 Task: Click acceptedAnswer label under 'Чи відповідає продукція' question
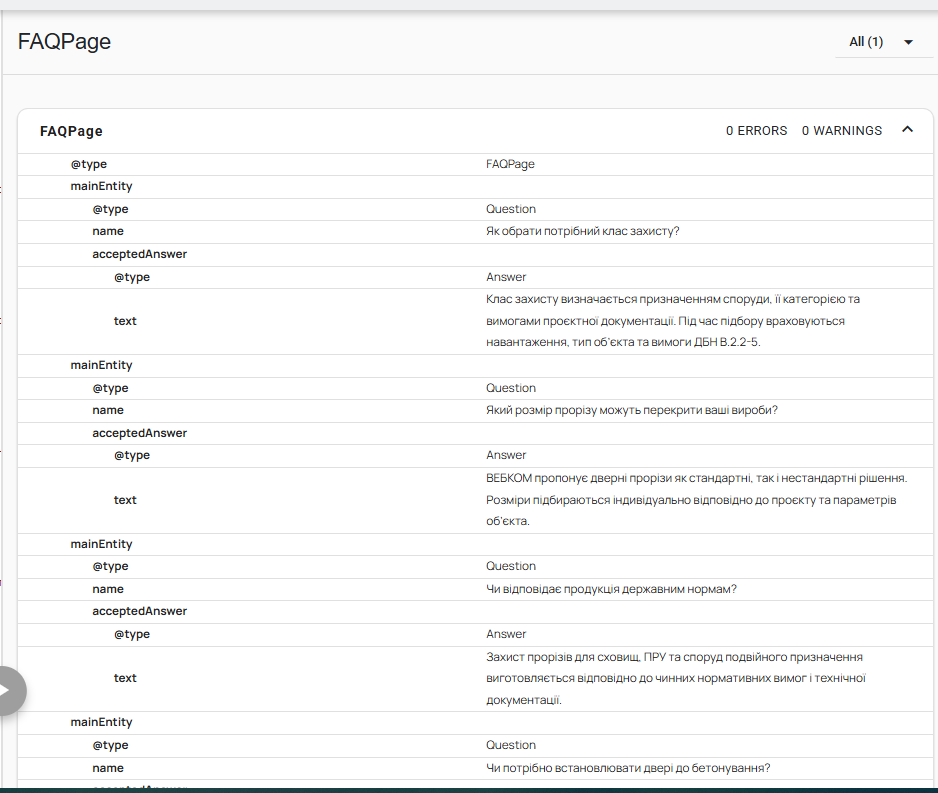click(139, 611)
